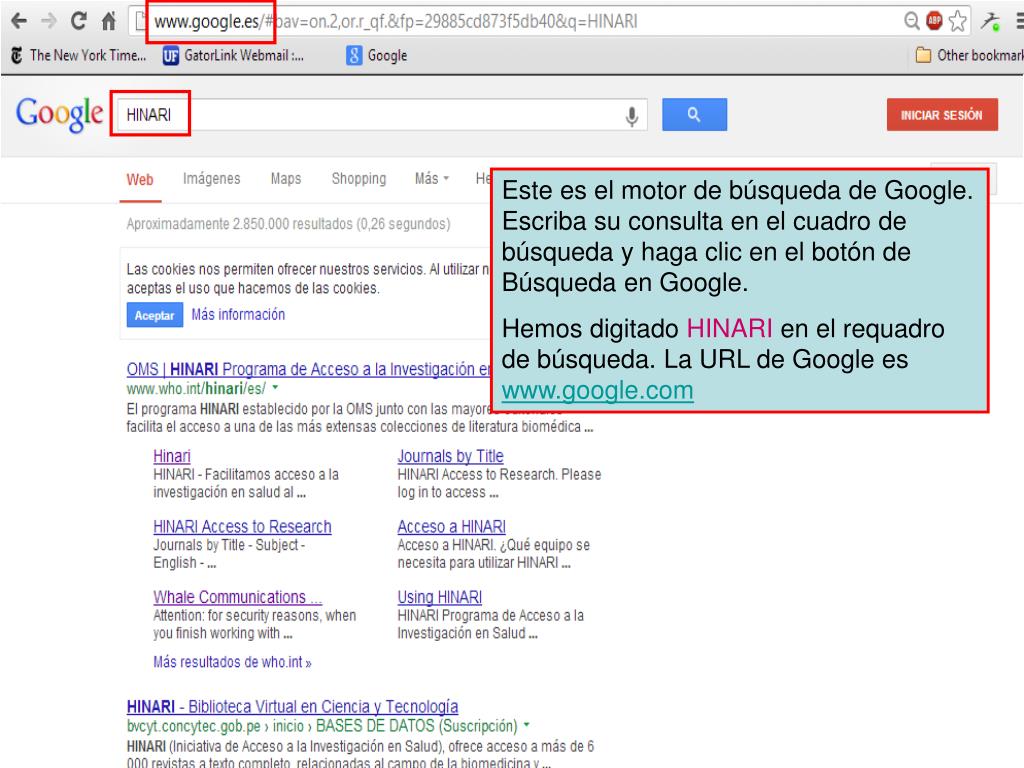Switch to the Imágenes tab
Viewport: 1024px width, 768px height.
pos(212,179)
